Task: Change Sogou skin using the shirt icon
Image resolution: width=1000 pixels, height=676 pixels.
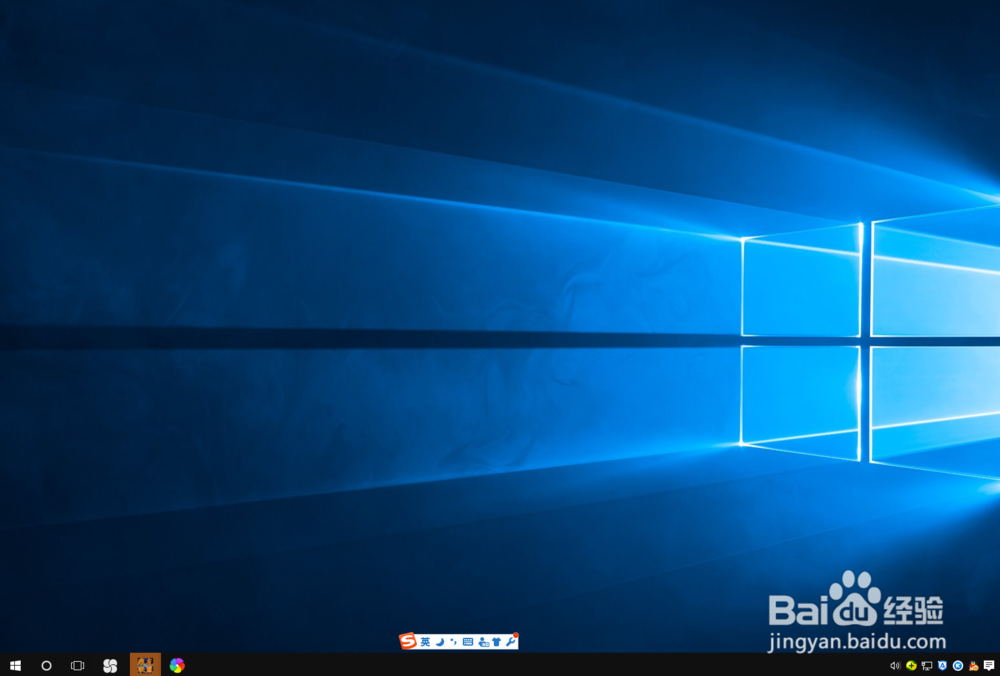Action: click(495, 642)
